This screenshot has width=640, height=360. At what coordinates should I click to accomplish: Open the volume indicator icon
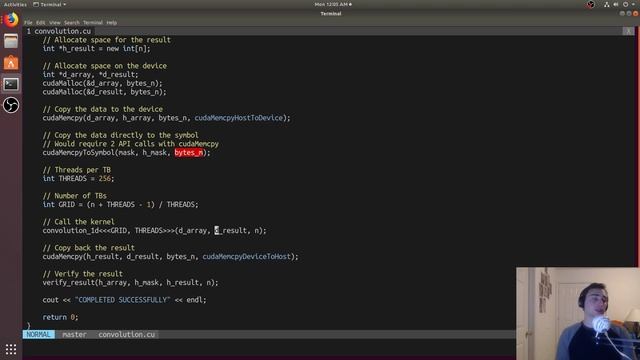616,4
